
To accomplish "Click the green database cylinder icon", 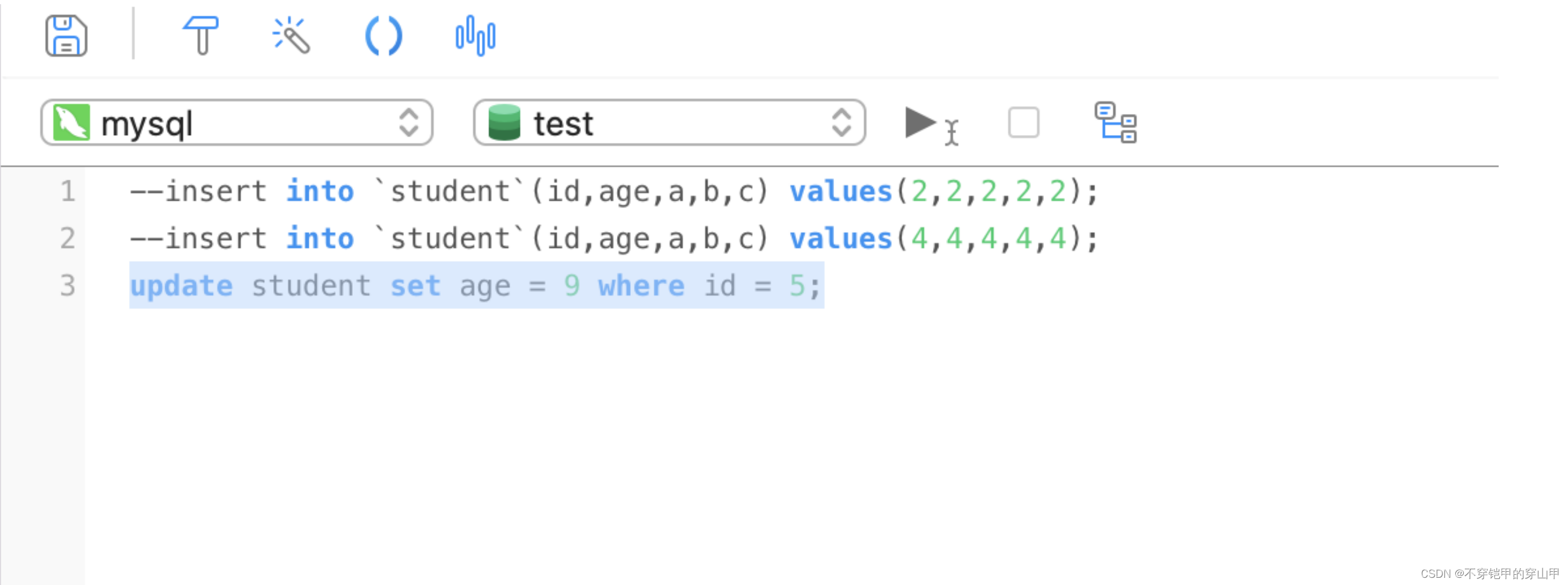I will [504, 123].
